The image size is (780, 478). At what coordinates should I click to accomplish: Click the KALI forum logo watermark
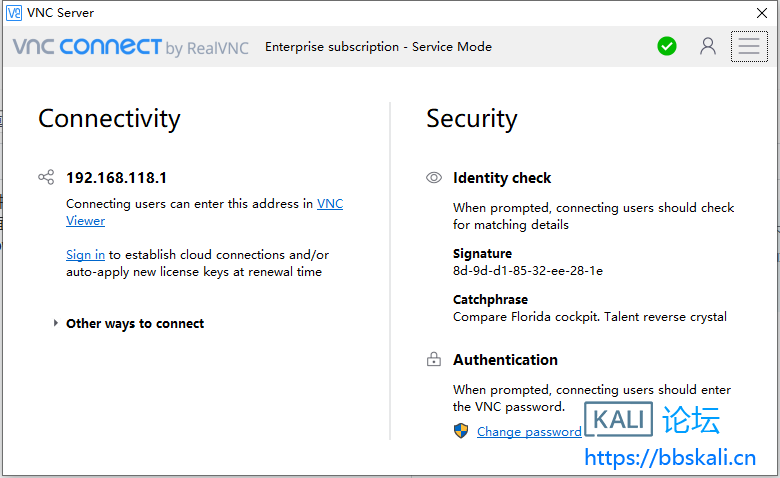(651, 420)
